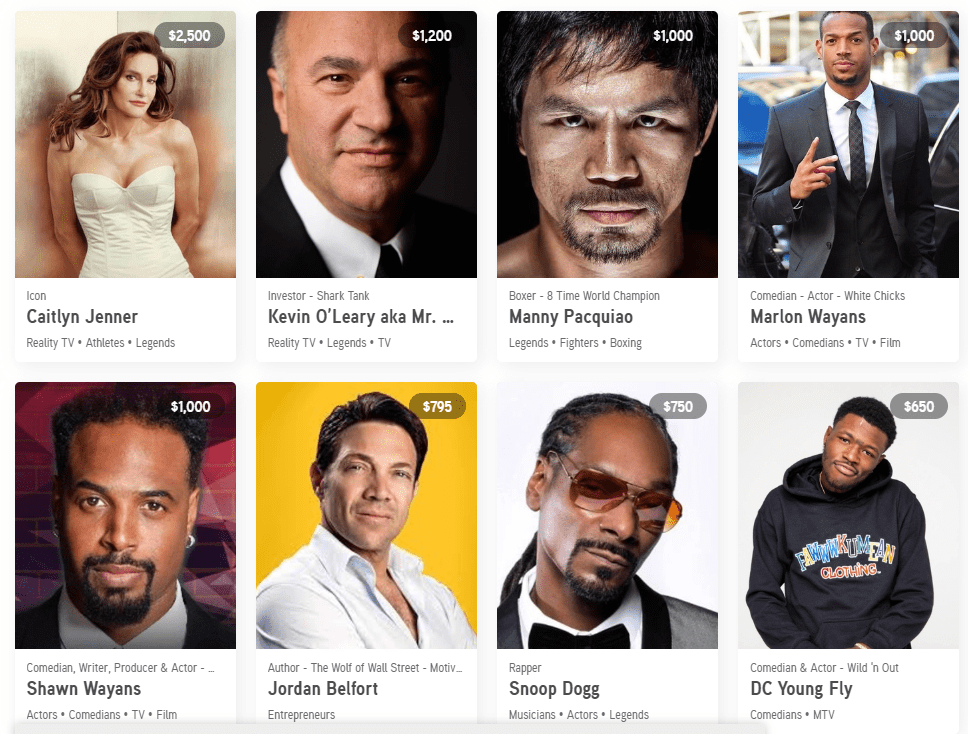This screenshot has width=968, height=734.
Task: Click the Reality TV • Athletes • Legends tags
Action: (101, 343)
